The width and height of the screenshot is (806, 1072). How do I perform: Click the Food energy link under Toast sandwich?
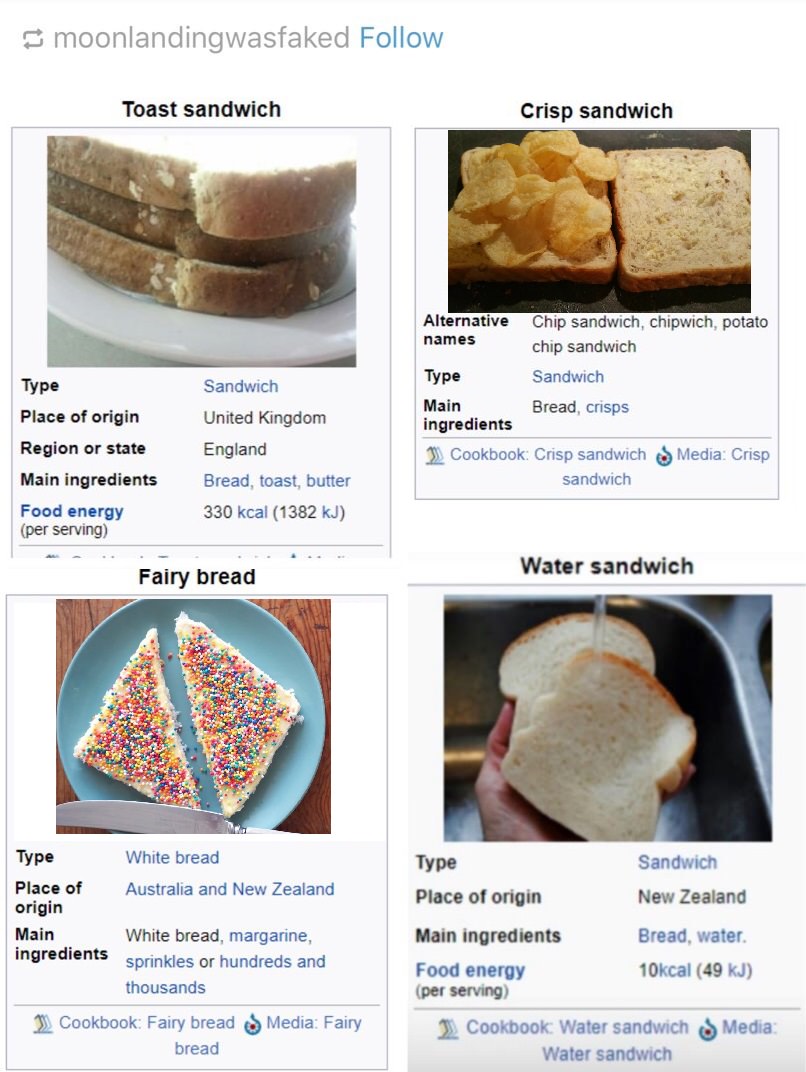point(72,511)
